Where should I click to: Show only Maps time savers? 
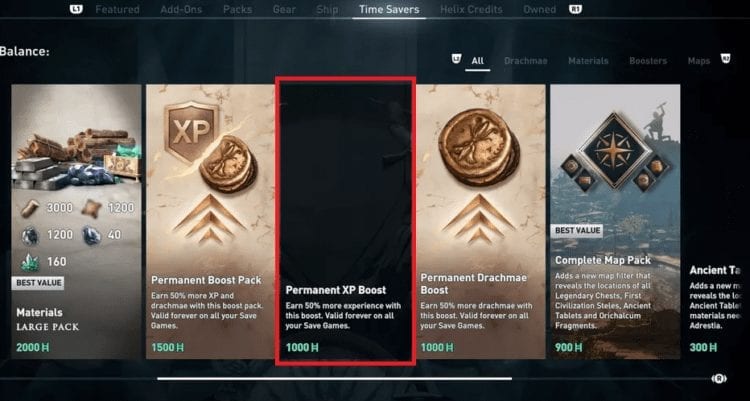click(699, 61)
